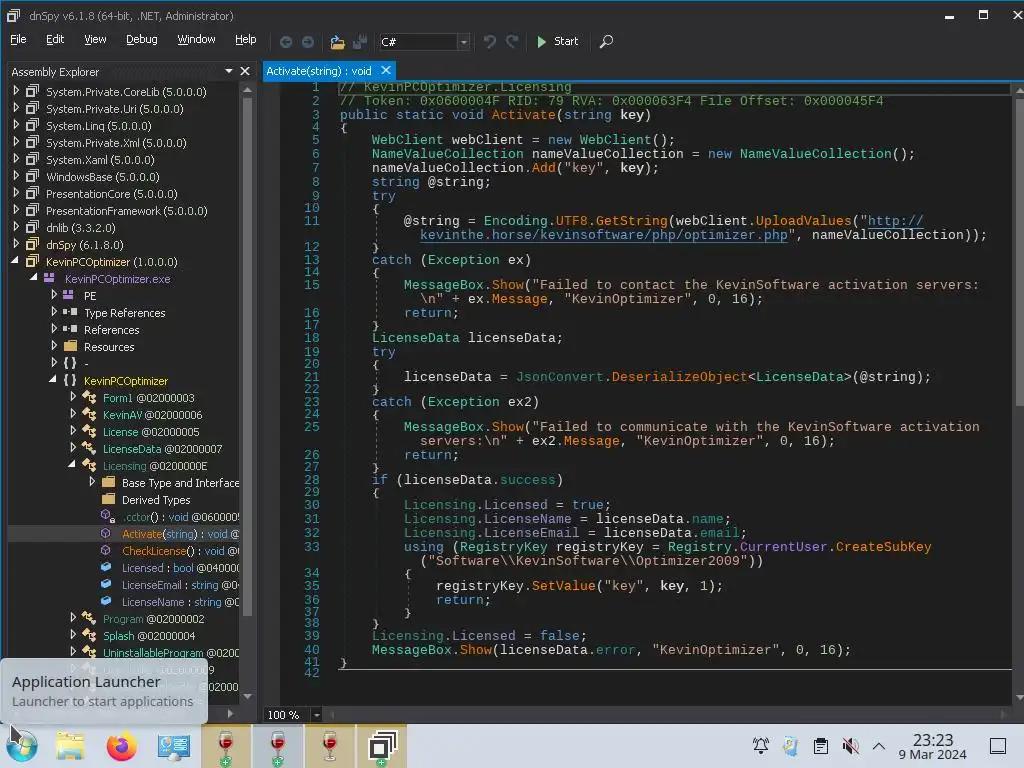This screenshot has width=1024, height=768.
Task: Open the File menu
Action: click(18, 39)
